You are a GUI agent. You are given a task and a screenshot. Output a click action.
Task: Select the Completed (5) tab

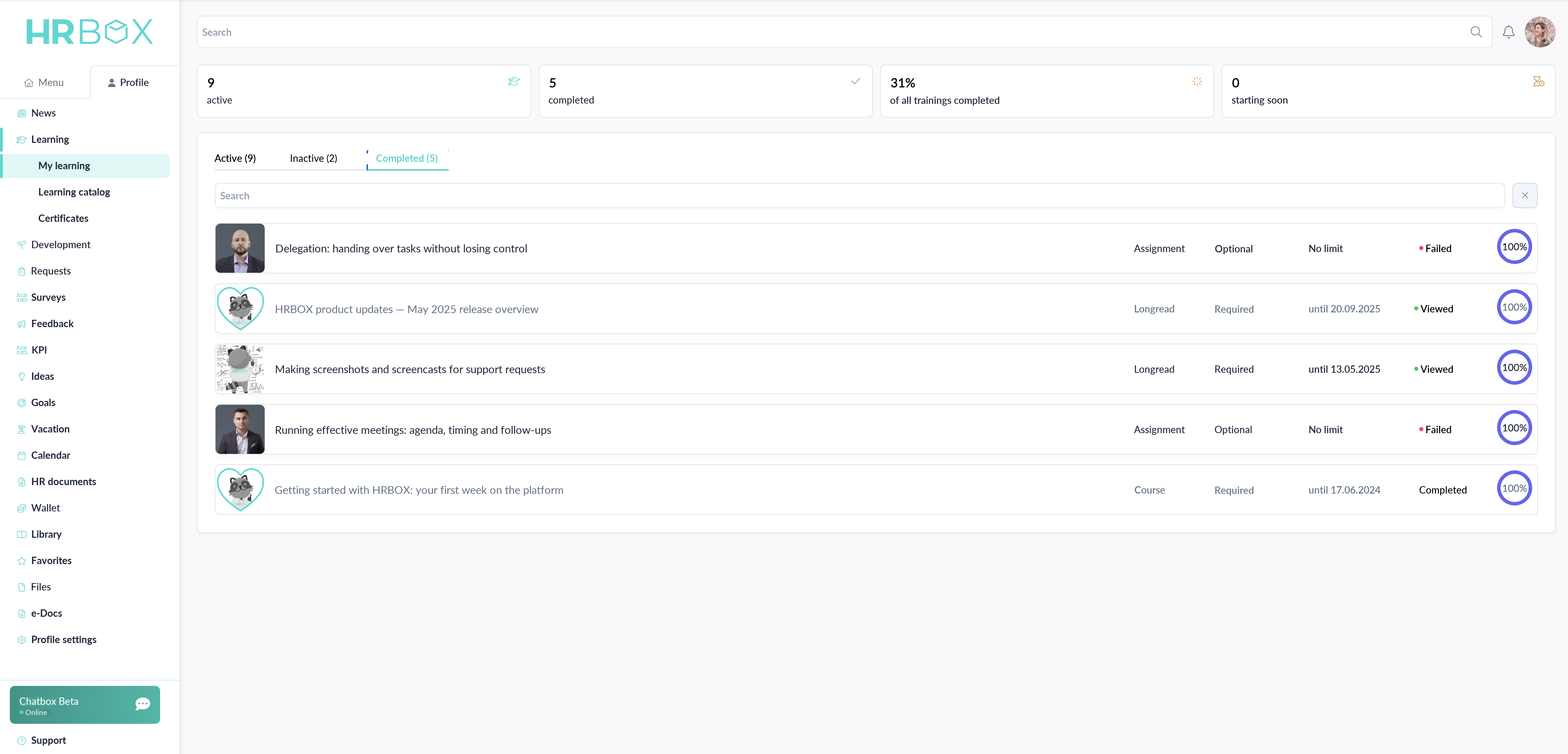tap(407, 158)
